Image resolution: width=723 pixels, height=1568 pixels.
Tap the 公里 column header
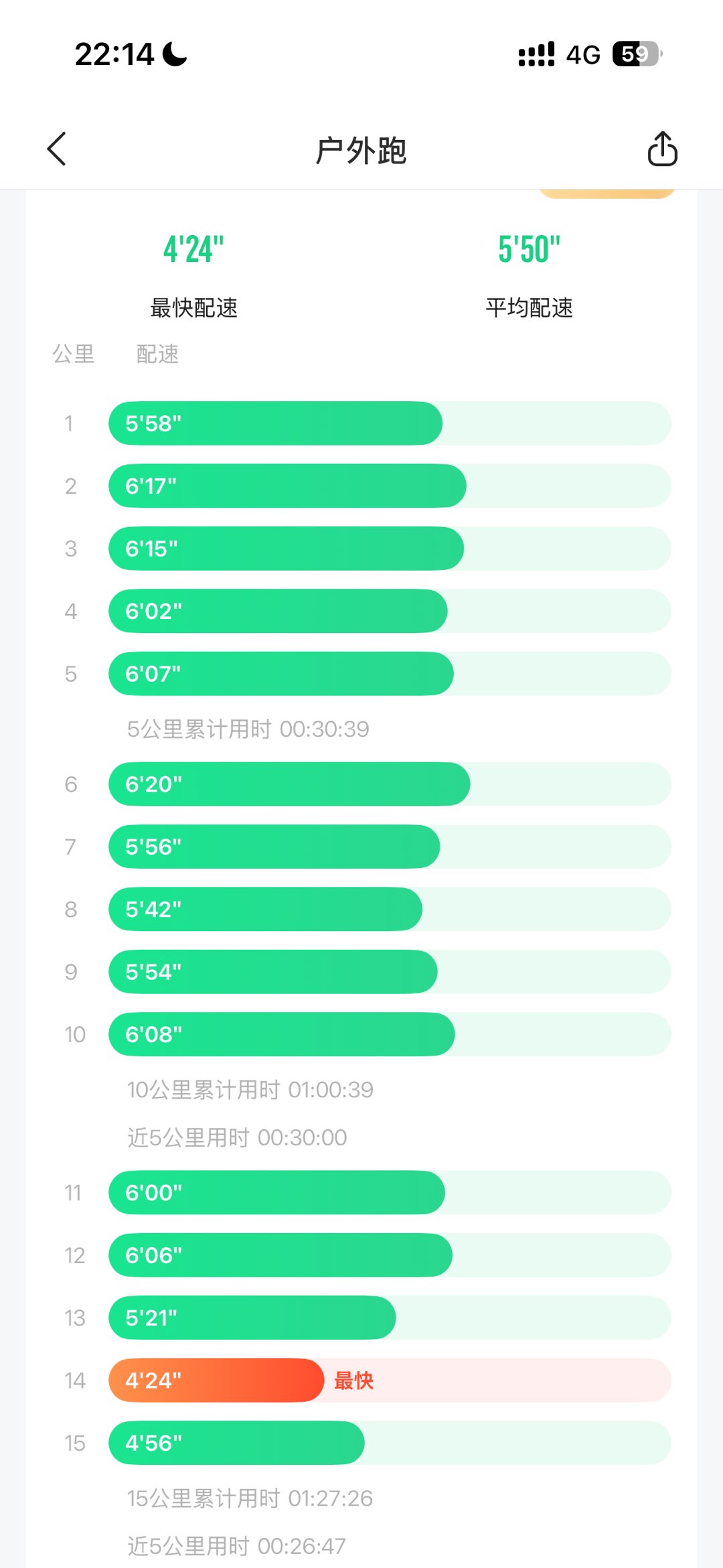[x=74, y=354]
